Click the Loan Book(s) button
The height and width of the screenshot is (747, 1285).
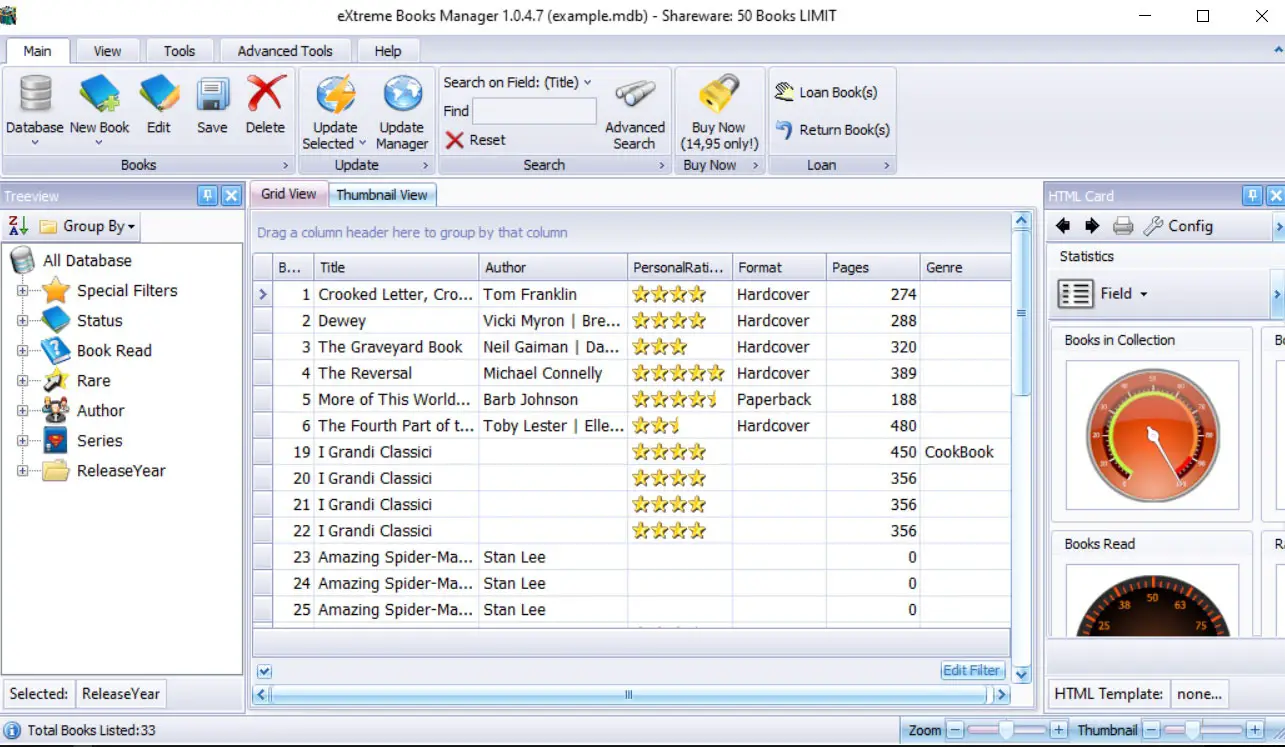[826, 92]
